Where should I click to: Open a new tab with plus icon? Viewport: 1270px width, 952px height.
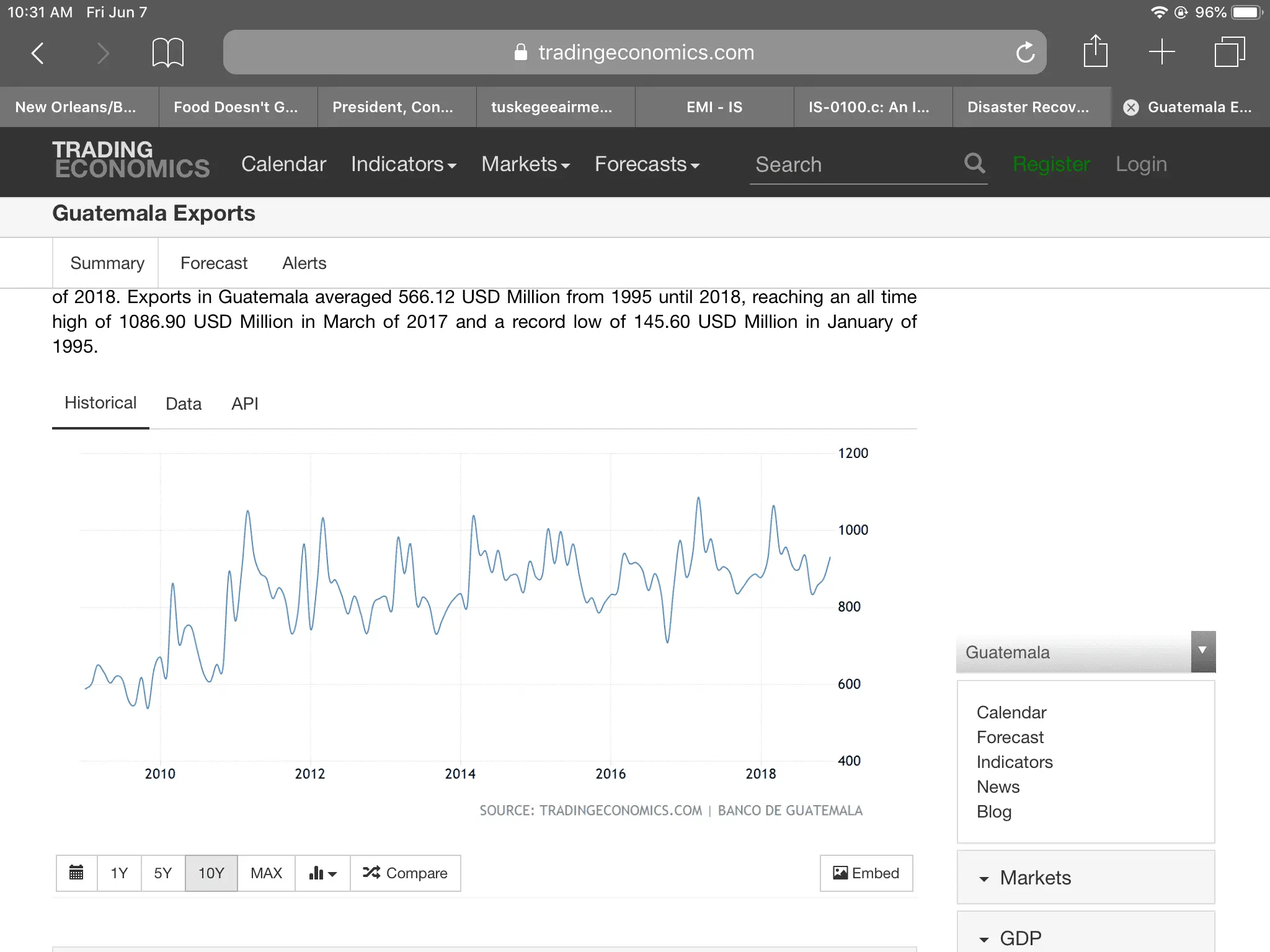tap(1161, 52)
